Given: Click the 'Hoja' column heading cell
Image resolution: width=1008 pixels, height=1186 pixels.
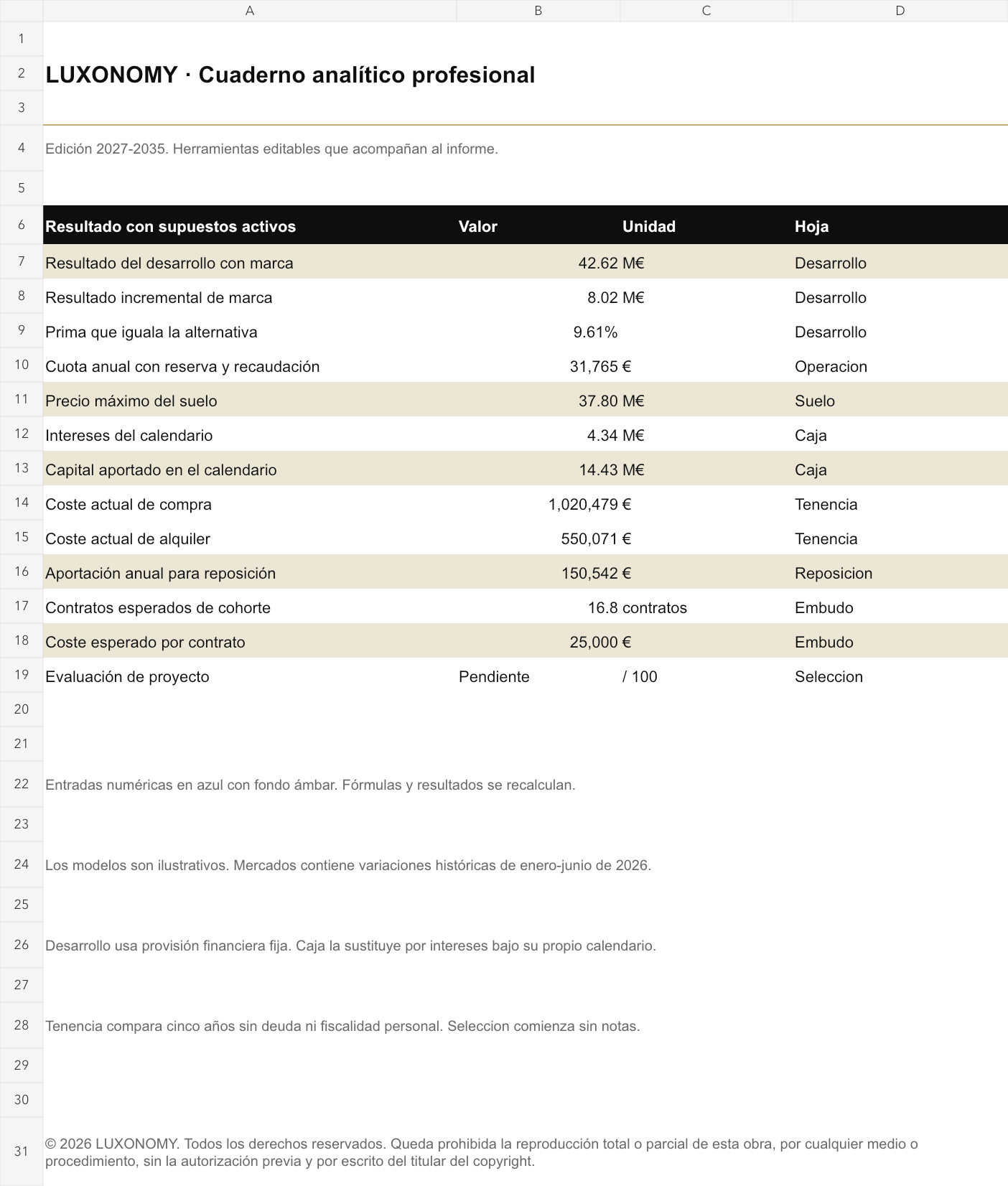Looking at the screenshot, I should coord(900,226).
